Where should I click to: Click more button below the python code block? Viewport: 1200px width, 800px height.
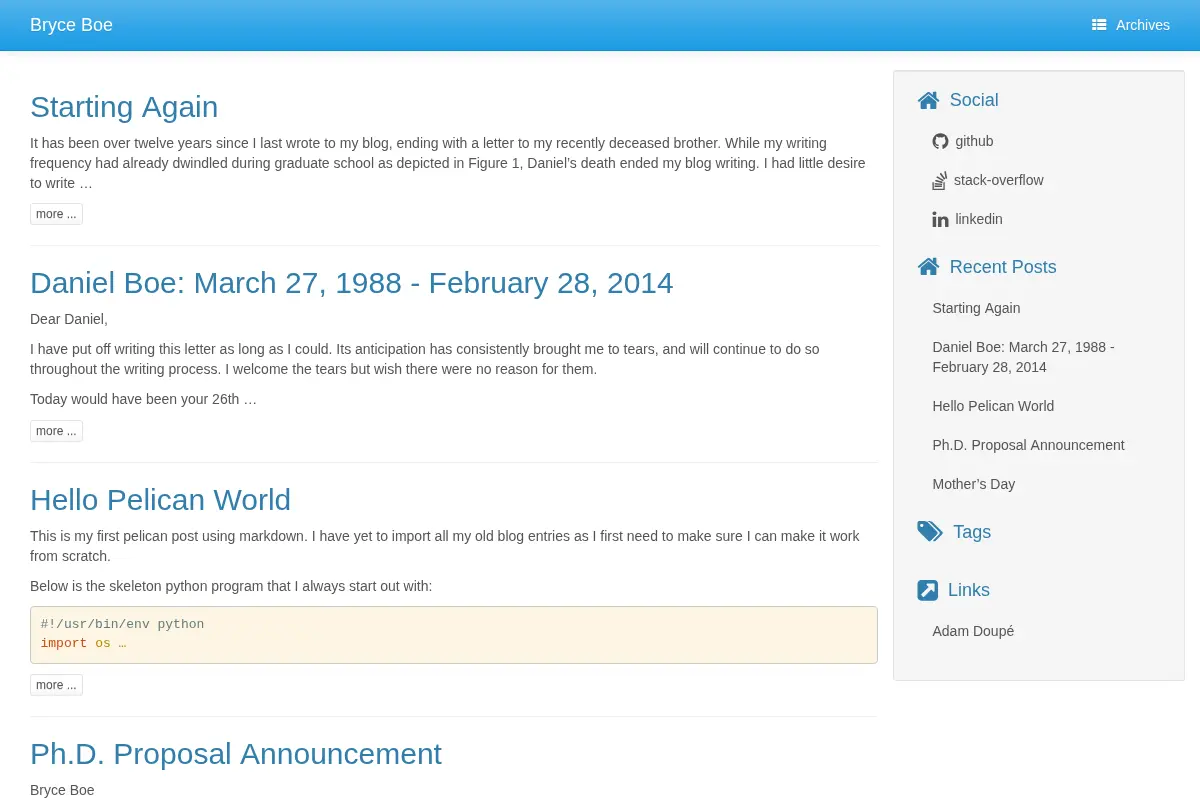pos(56,685)
